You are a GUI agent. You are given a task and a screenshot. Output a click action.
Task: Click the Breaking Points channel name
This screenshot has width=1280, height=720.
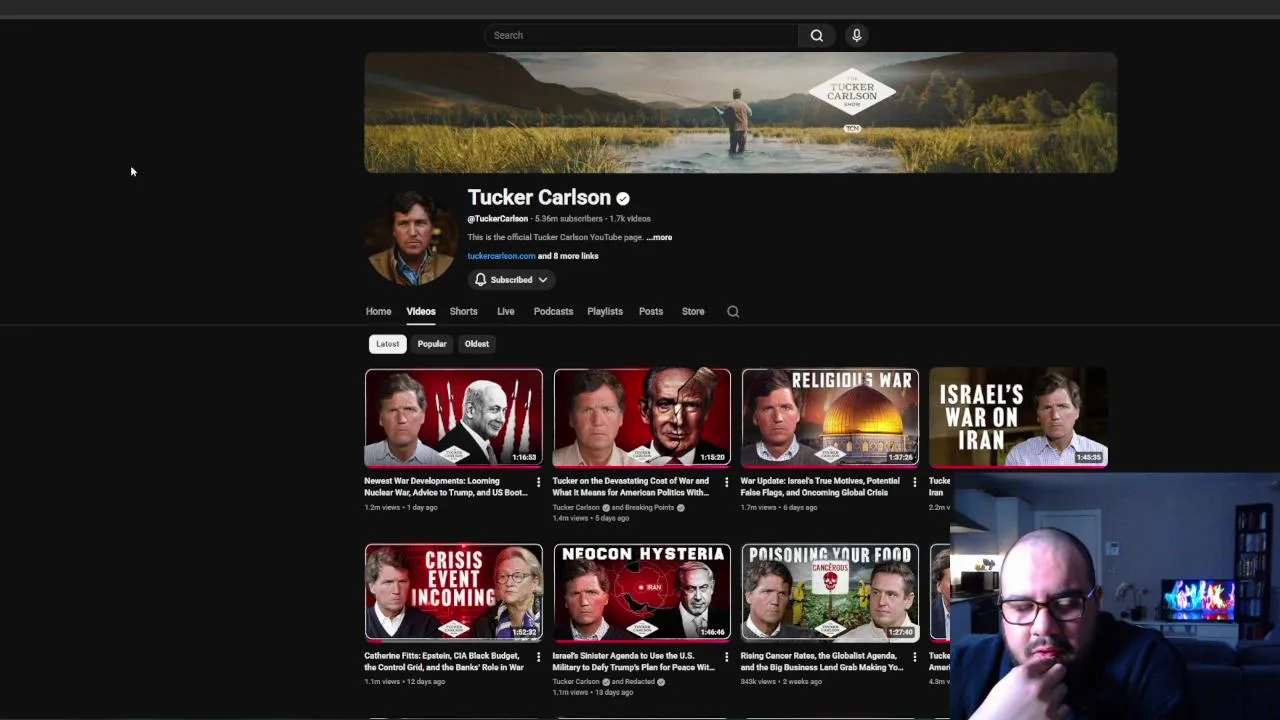click(650, 507)
